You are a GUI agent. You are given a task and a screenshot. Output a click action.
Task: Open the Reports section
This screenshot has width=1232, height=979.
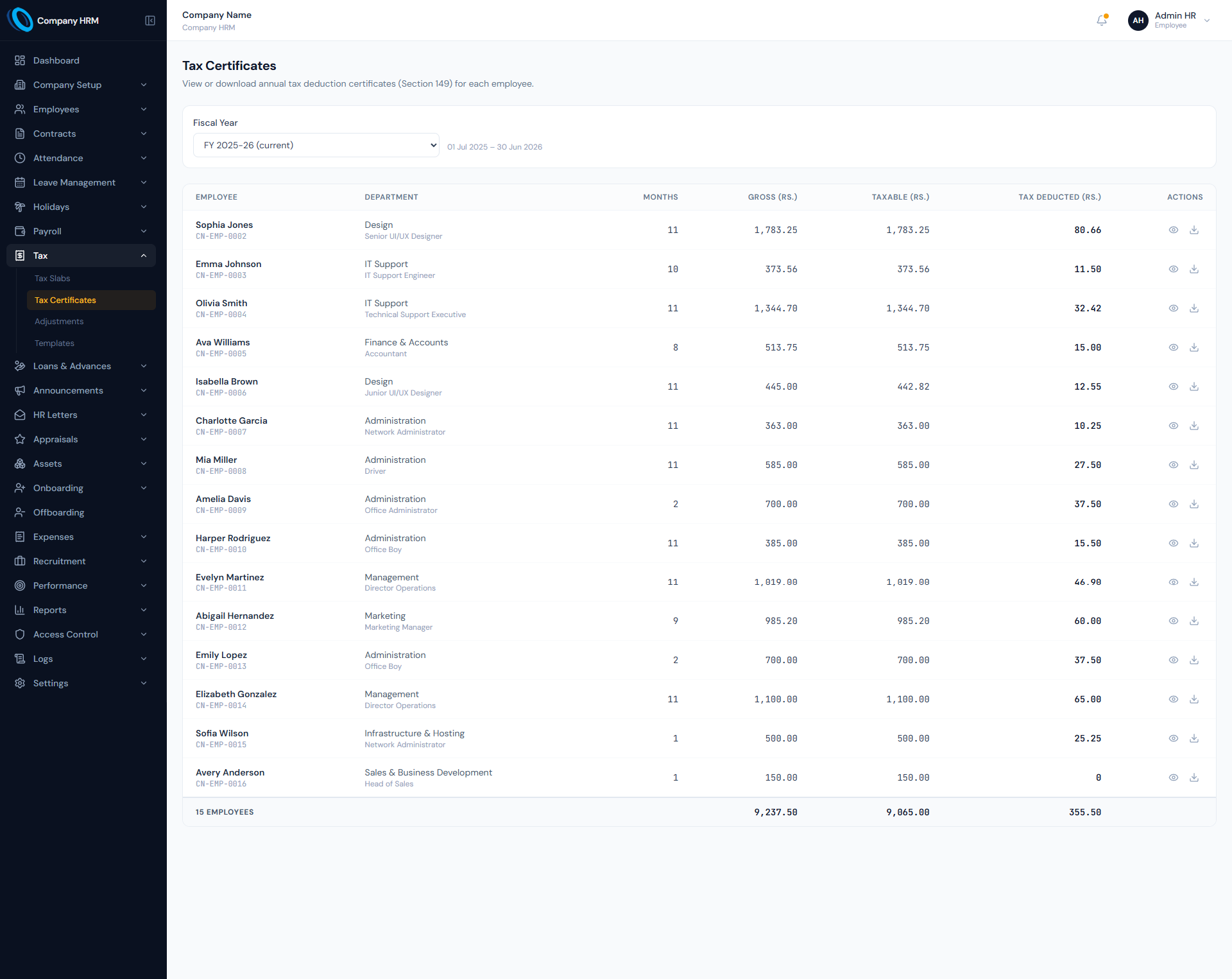point(81,610)
